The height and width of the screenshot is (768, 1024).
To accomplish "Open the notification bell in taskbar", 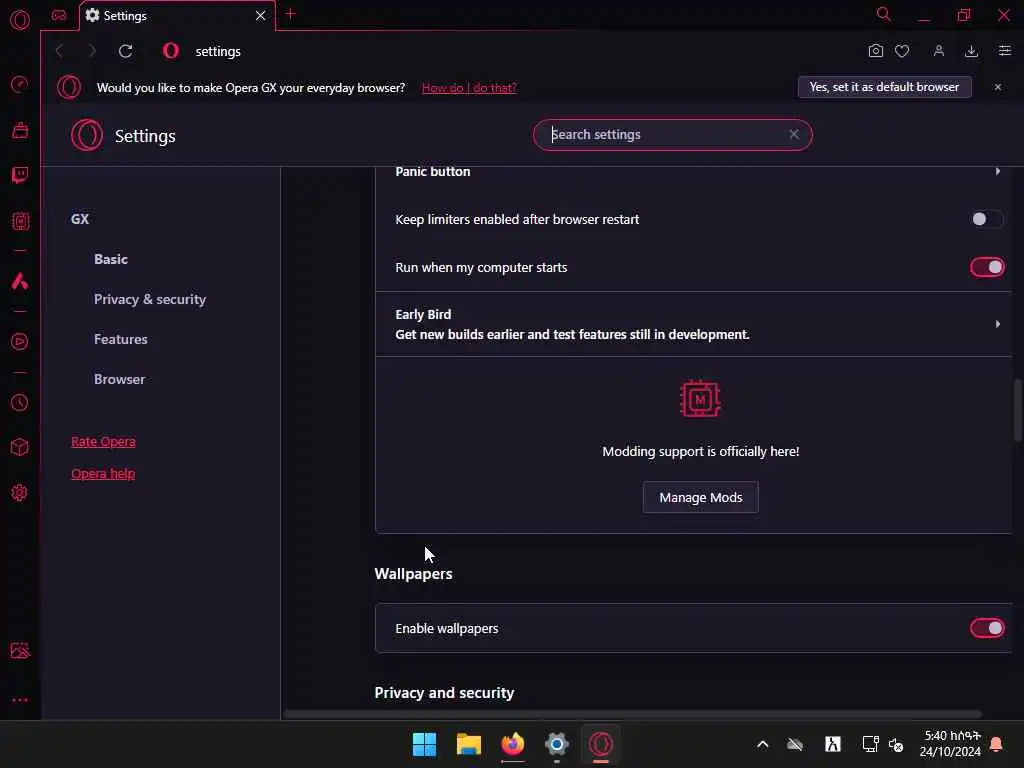I will (x=996, y=744).
